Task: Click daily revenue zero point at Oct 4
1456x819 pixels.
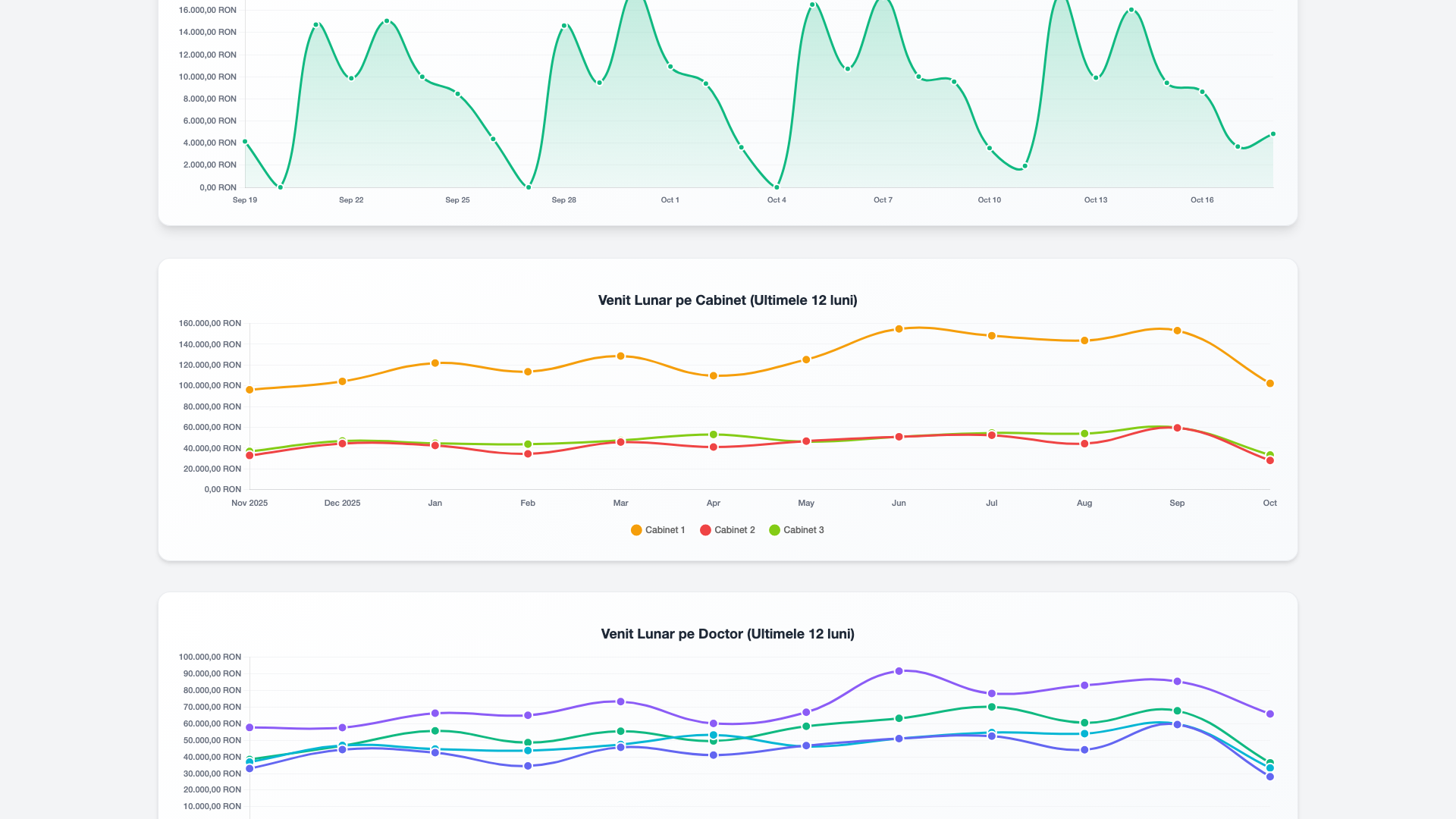Action: (777, 187)
